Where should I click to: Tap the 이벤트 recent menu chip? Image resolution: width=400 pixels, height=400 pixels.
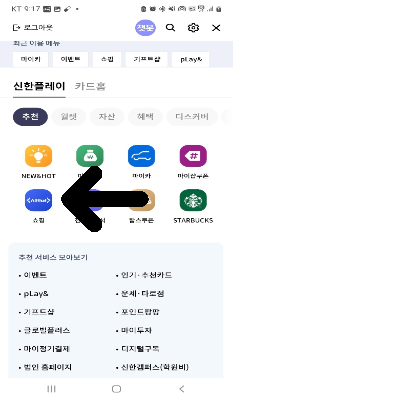click(70, 59)
